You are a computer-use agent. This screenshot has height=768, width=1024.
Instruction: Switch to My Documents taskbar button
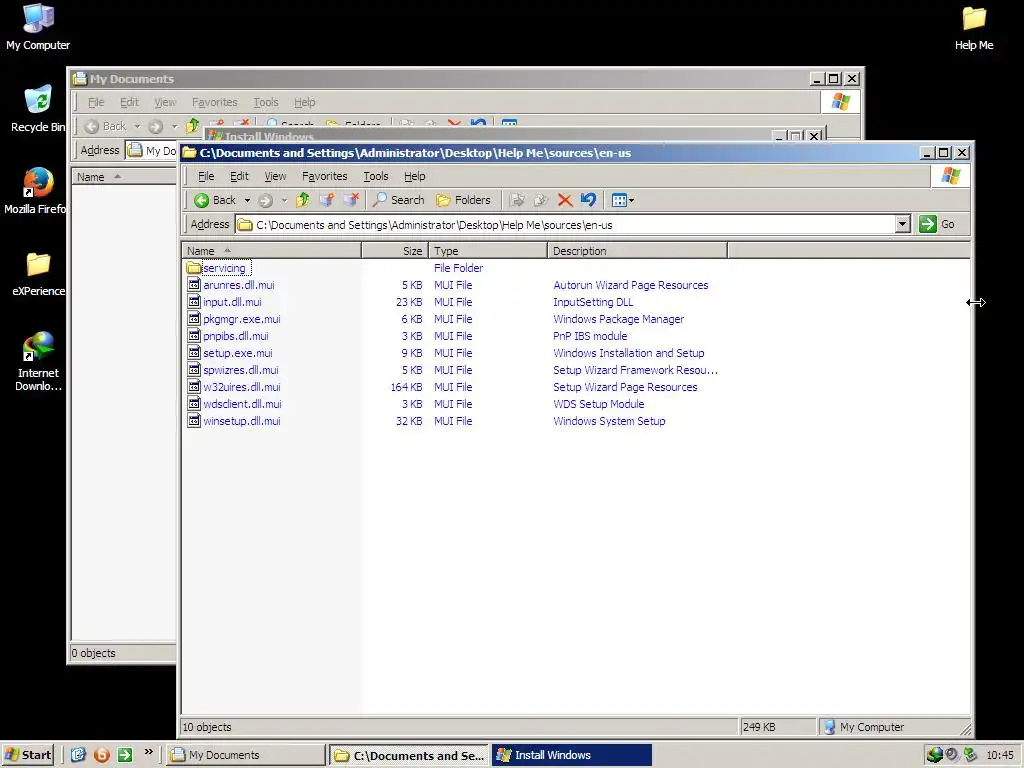pyautogui.click(x=245, y=755)
